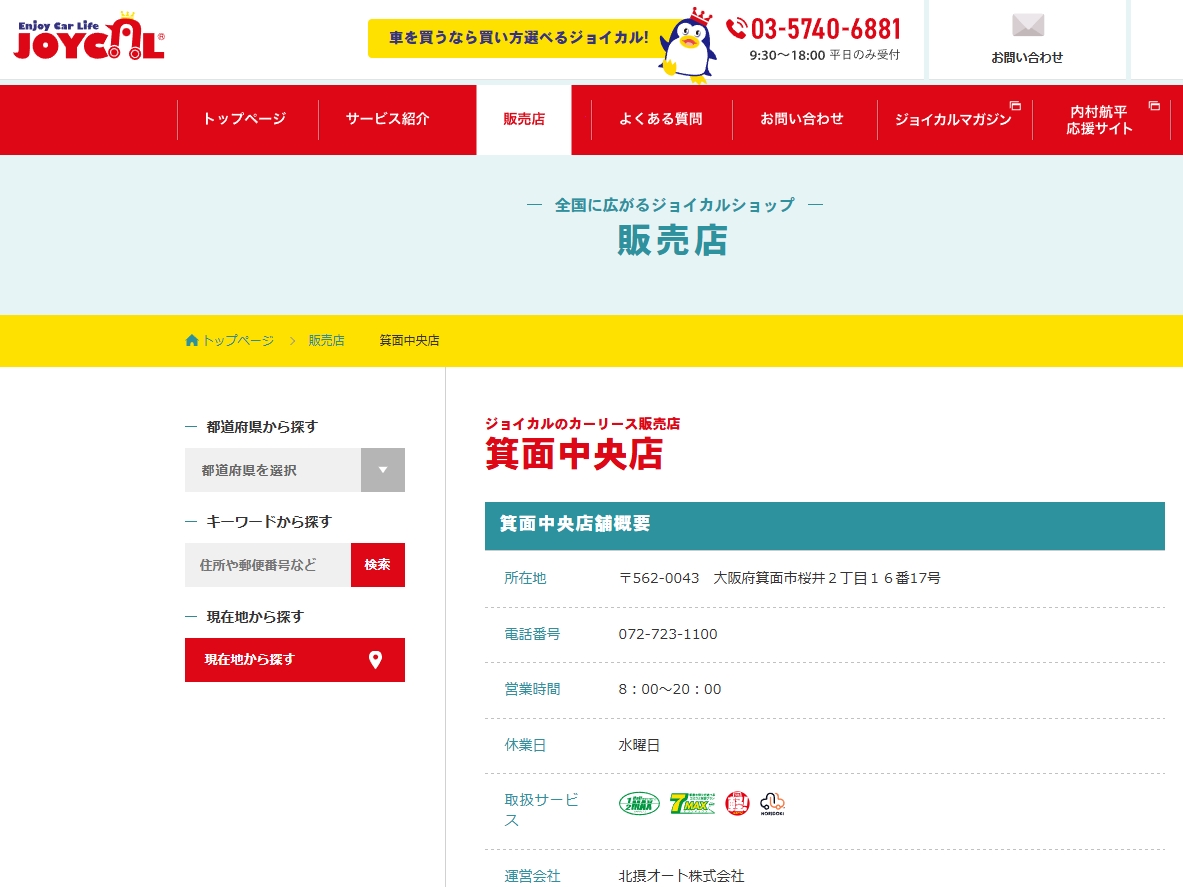Open the 販売店 navigation tab
The width and height of the screenshot is (1183, 887).
click(x=524, y=119)
